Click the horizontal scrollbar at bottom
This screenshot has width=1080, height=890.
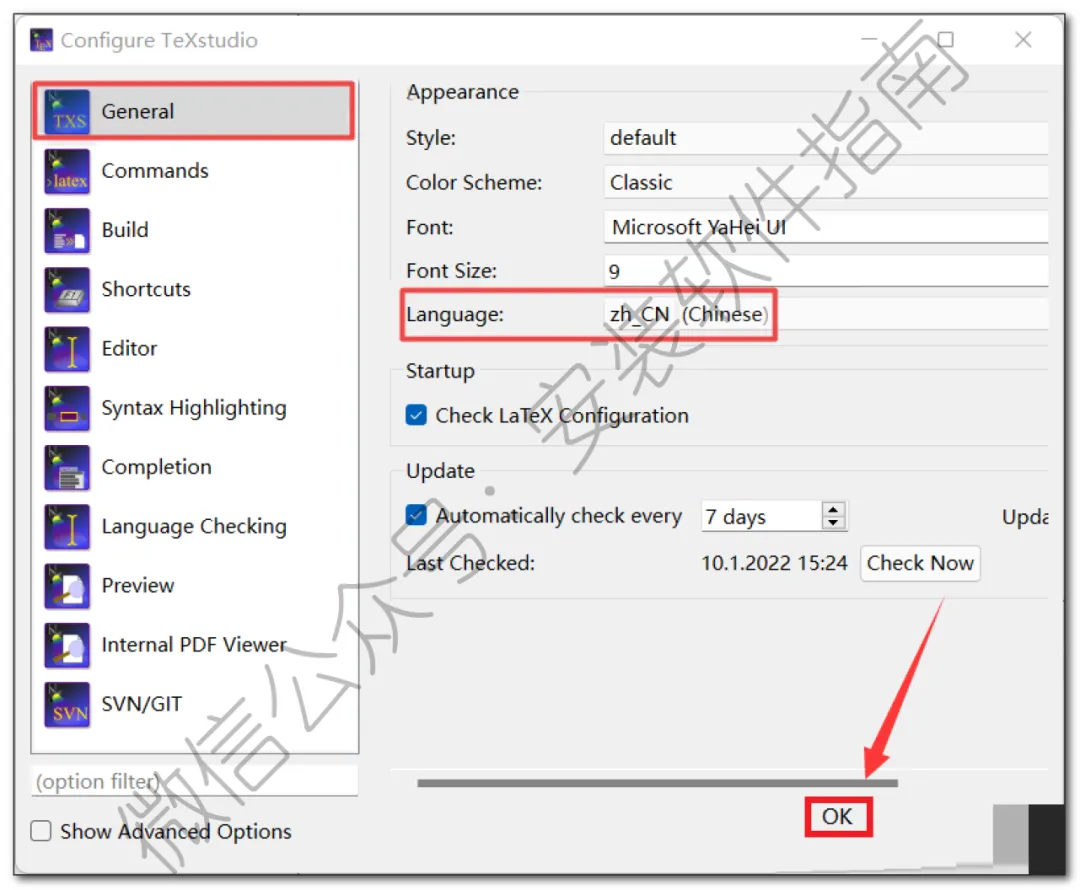tap(657, 783)
